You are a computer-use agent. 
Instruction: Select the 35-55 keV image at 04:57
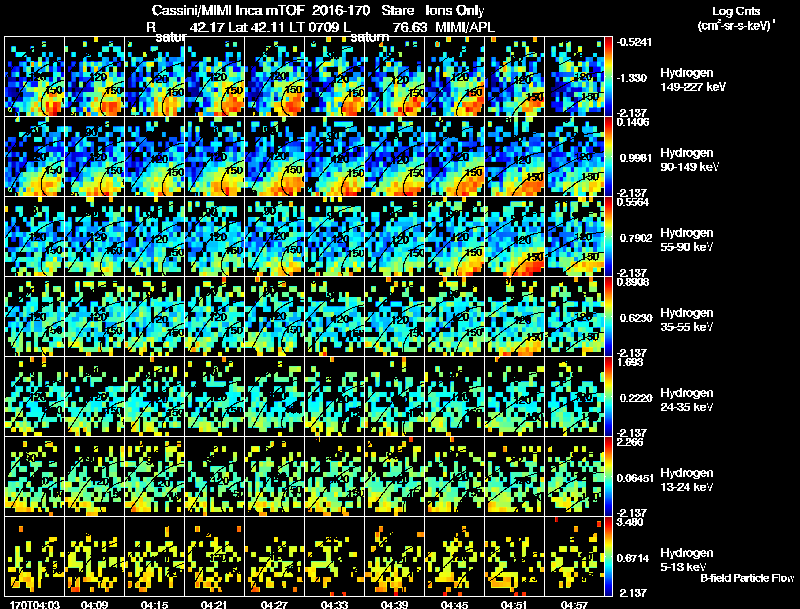tap(574, 316)
